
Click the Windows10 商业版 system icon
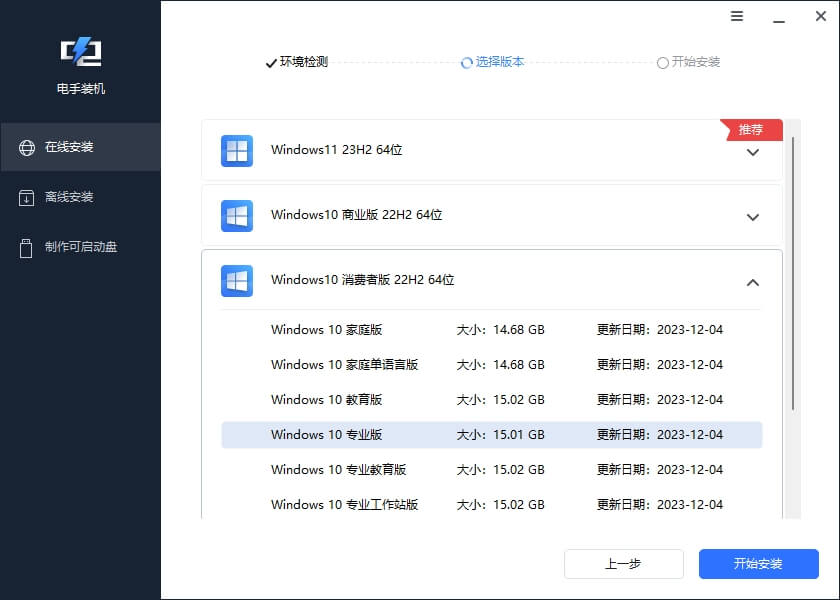tap(236, 215)
